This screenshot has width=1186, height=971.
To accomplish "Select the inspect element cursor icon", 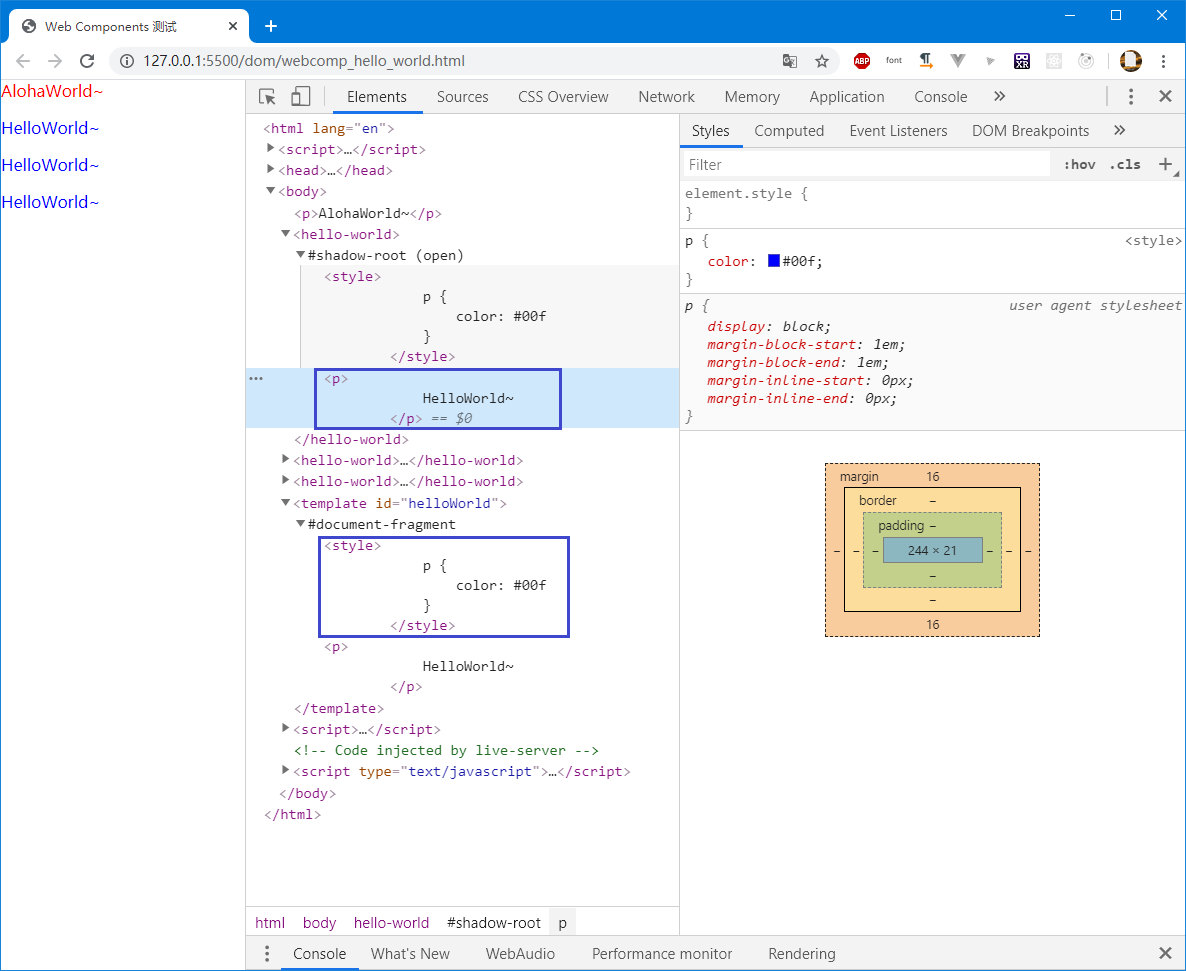I will pos(265,95).
